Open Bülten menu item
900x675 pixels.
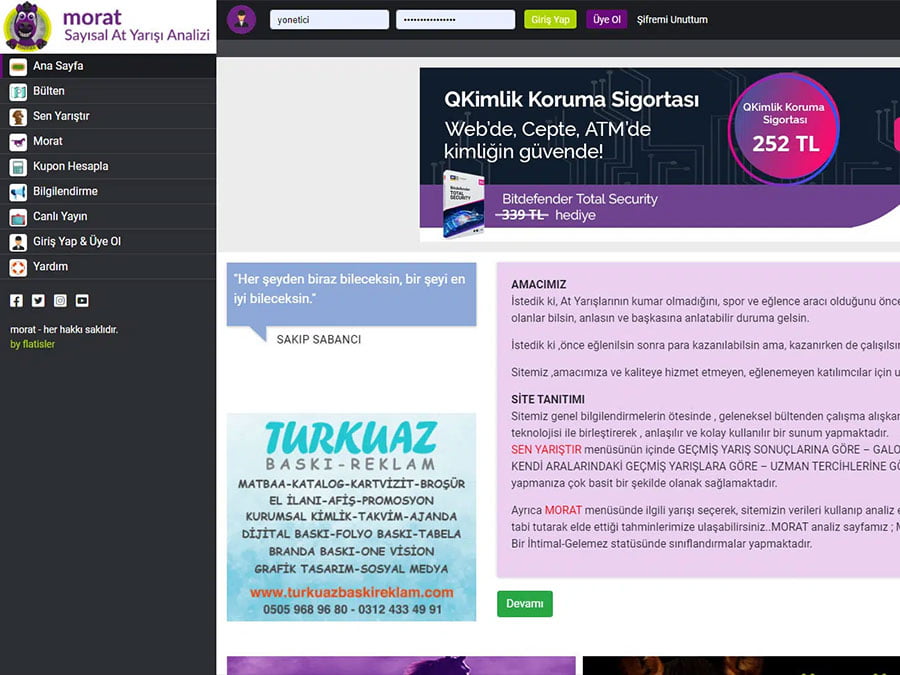click(x=108, y=91)
